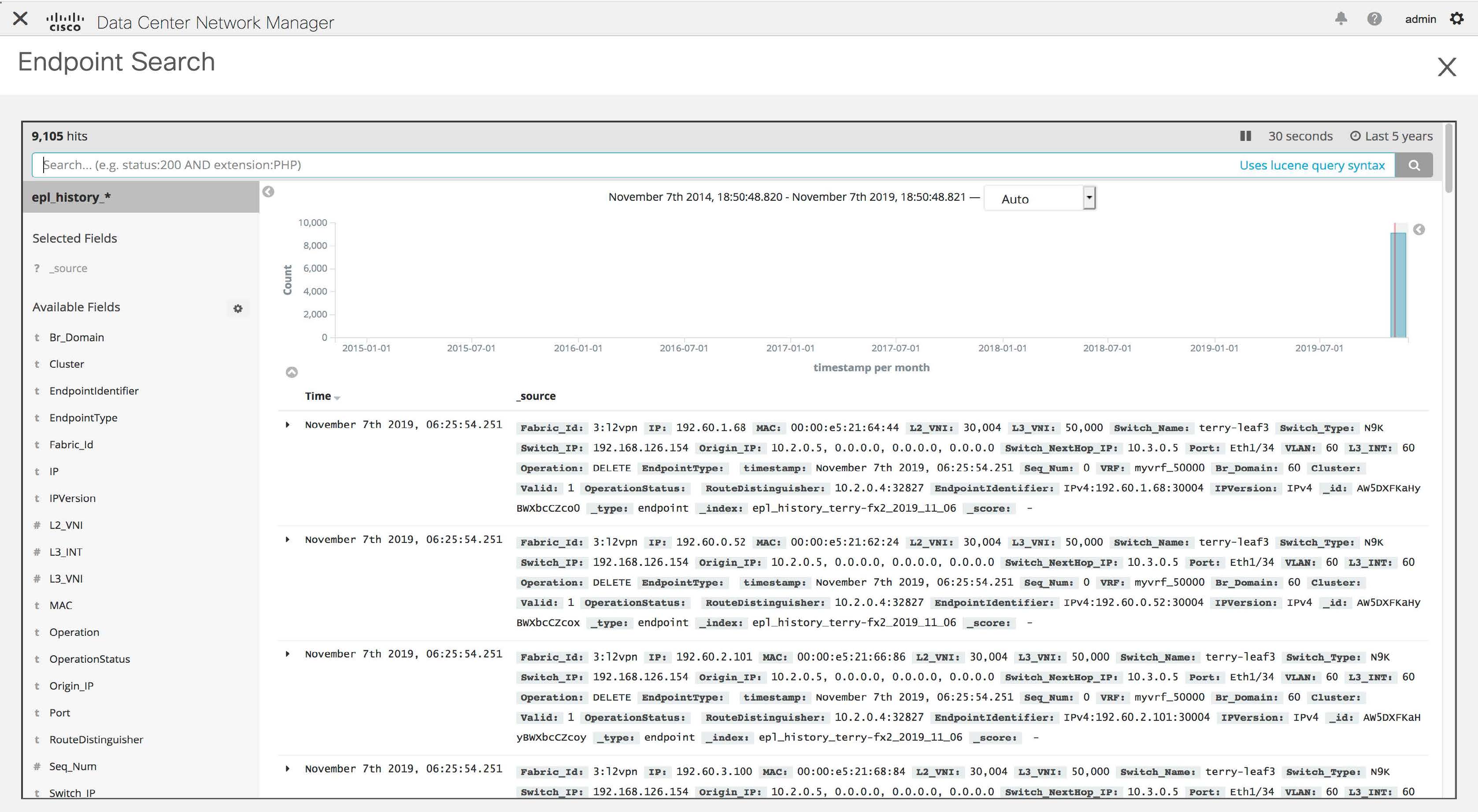1478x812 pixels.
Task: Sort by the Time column header
Action: click(318, 396)
